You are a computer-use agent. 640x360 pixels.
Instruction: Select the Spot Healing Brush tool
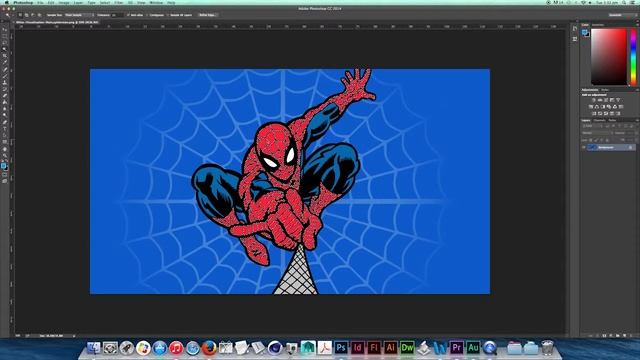[4, 70]
